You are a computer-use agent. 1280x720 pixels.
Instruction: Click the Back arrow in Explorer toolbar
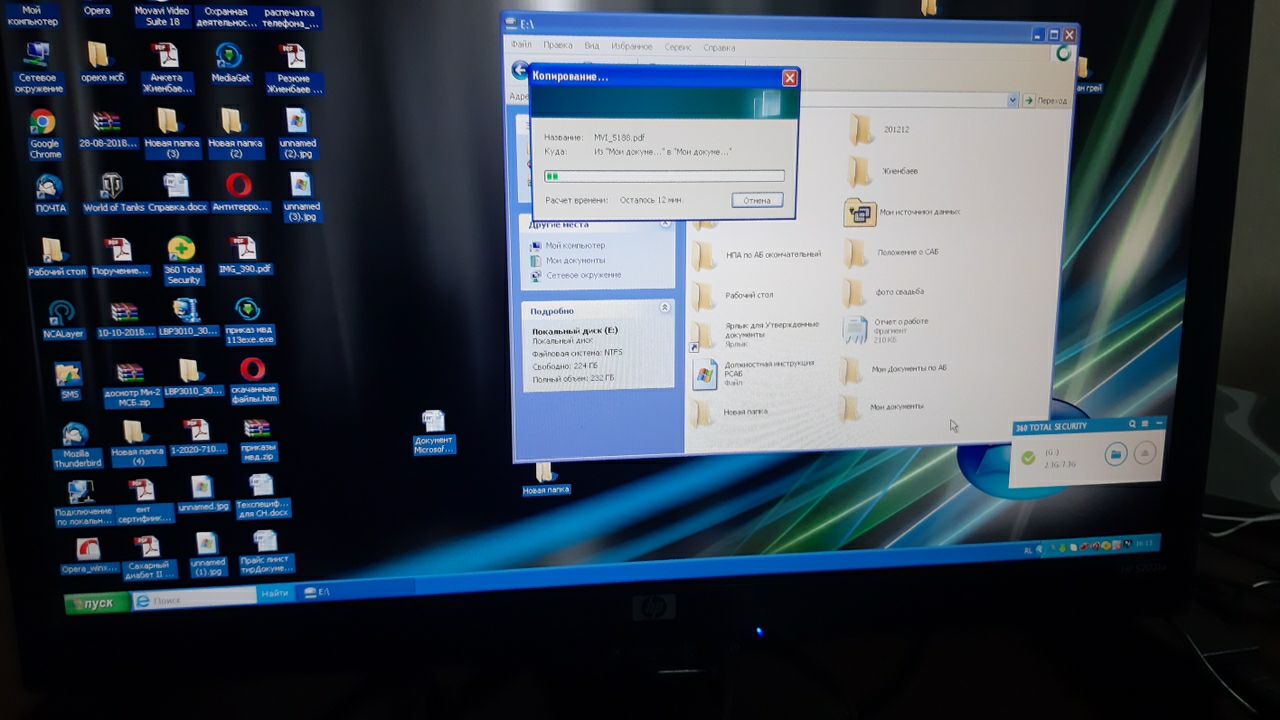[519, 70]
